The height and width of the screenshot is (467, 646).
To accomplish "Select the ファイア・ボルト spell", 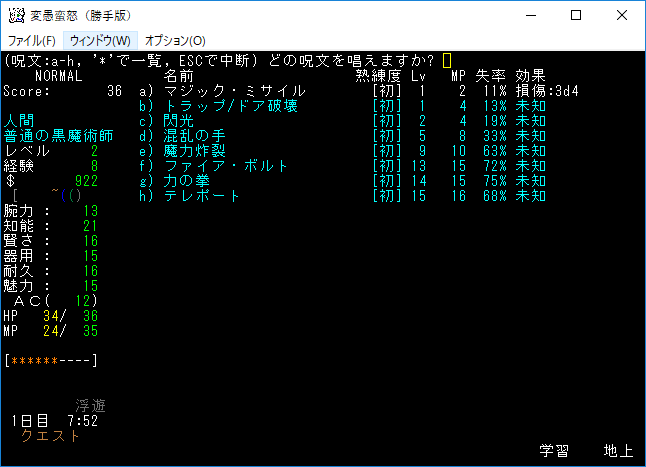I will click(x=226, y=166).
